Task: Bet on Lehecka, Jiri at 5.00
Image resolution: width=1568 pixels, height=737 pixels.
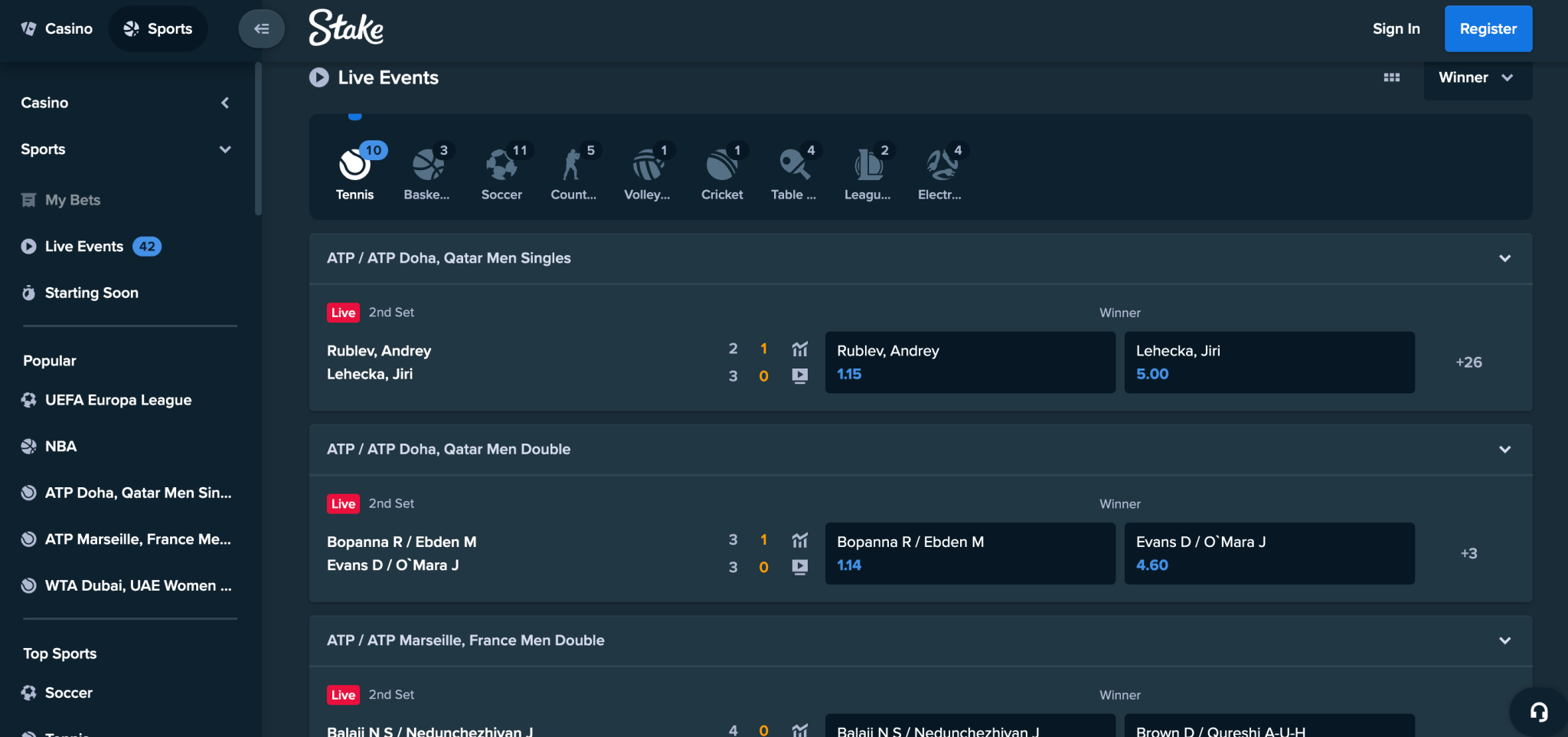Action: [1269, 362]
